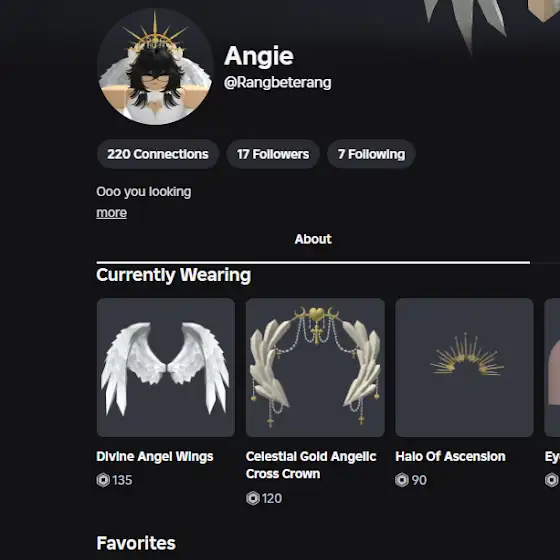The height and width of the screenshot is (560, 560).
Task: Open the partially visible fourth wearing item
Action: (x=552, y=368)
